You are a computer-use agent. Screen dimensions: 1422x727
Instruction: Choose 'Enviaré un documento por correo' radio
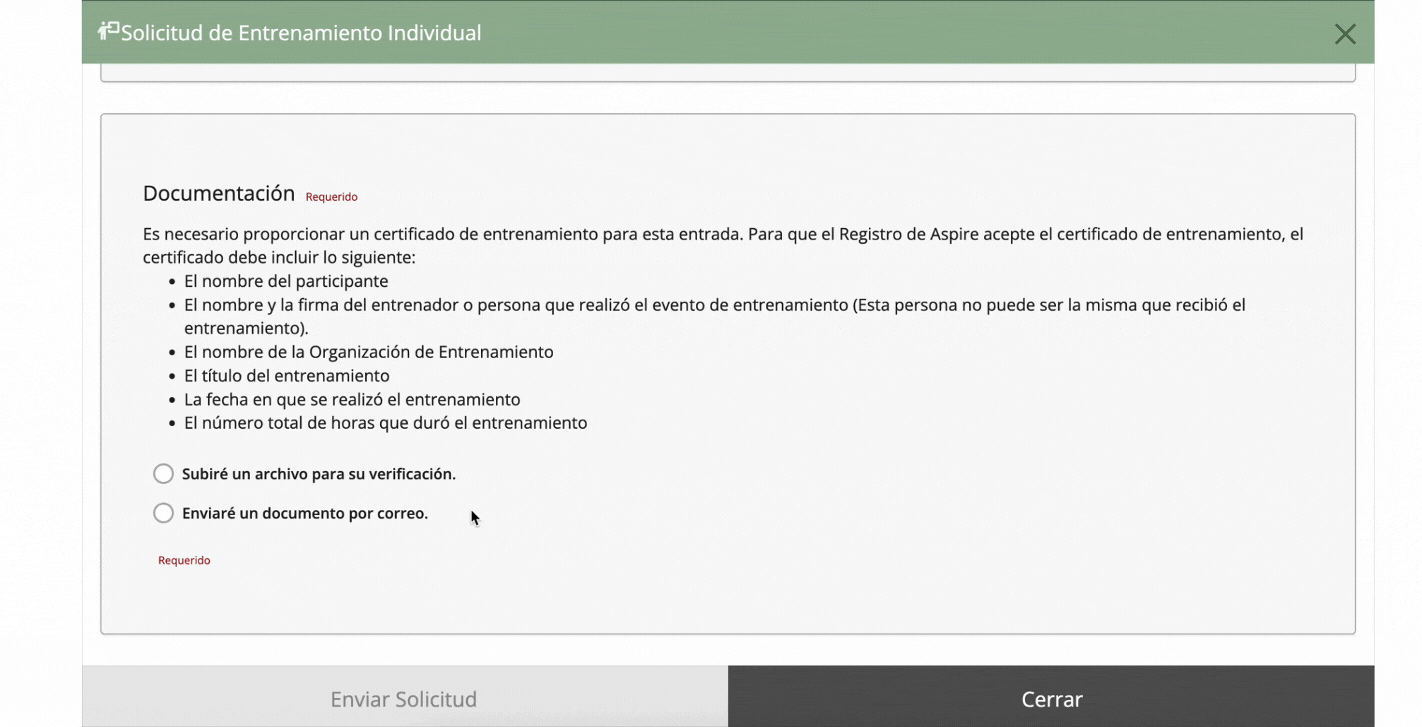(x=163, y=513)
